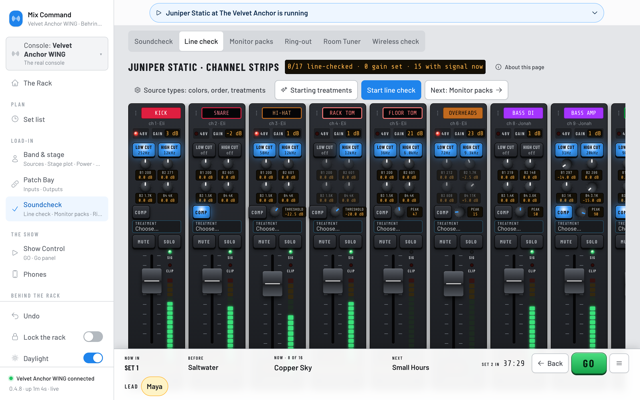Screen dimensions: 640x400
Task: Click the Patch Bay link icon
Action: [x=15, y=184]
